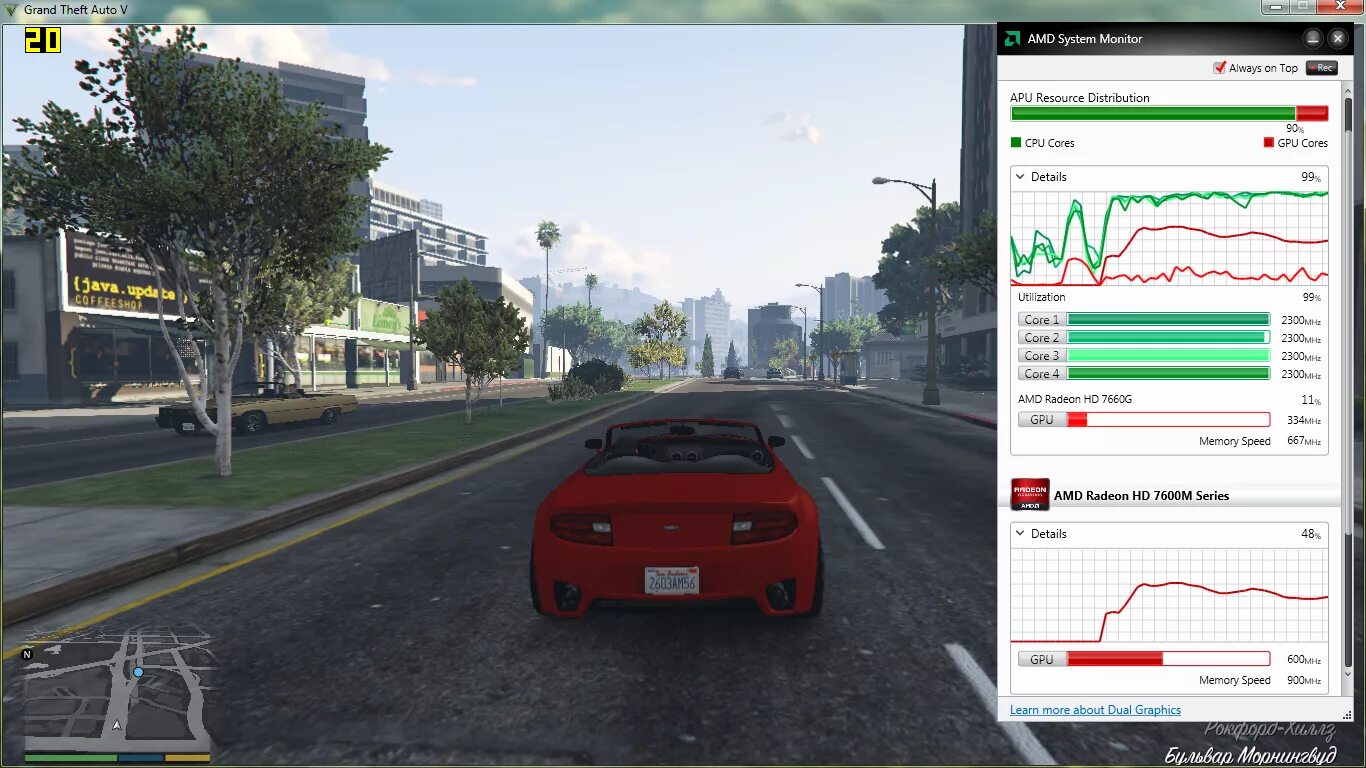This screenshot has height=768, width=1366.
Task: Click the Core 3 label
Action: 1042,356
